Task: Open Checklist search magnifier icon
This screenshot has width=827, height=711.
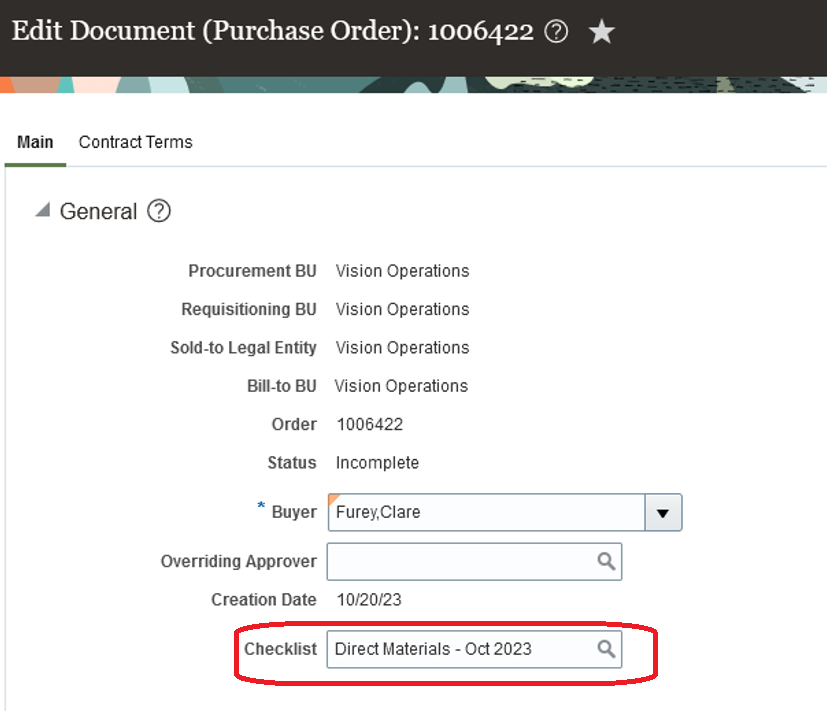Action: (x=606, y=649)
